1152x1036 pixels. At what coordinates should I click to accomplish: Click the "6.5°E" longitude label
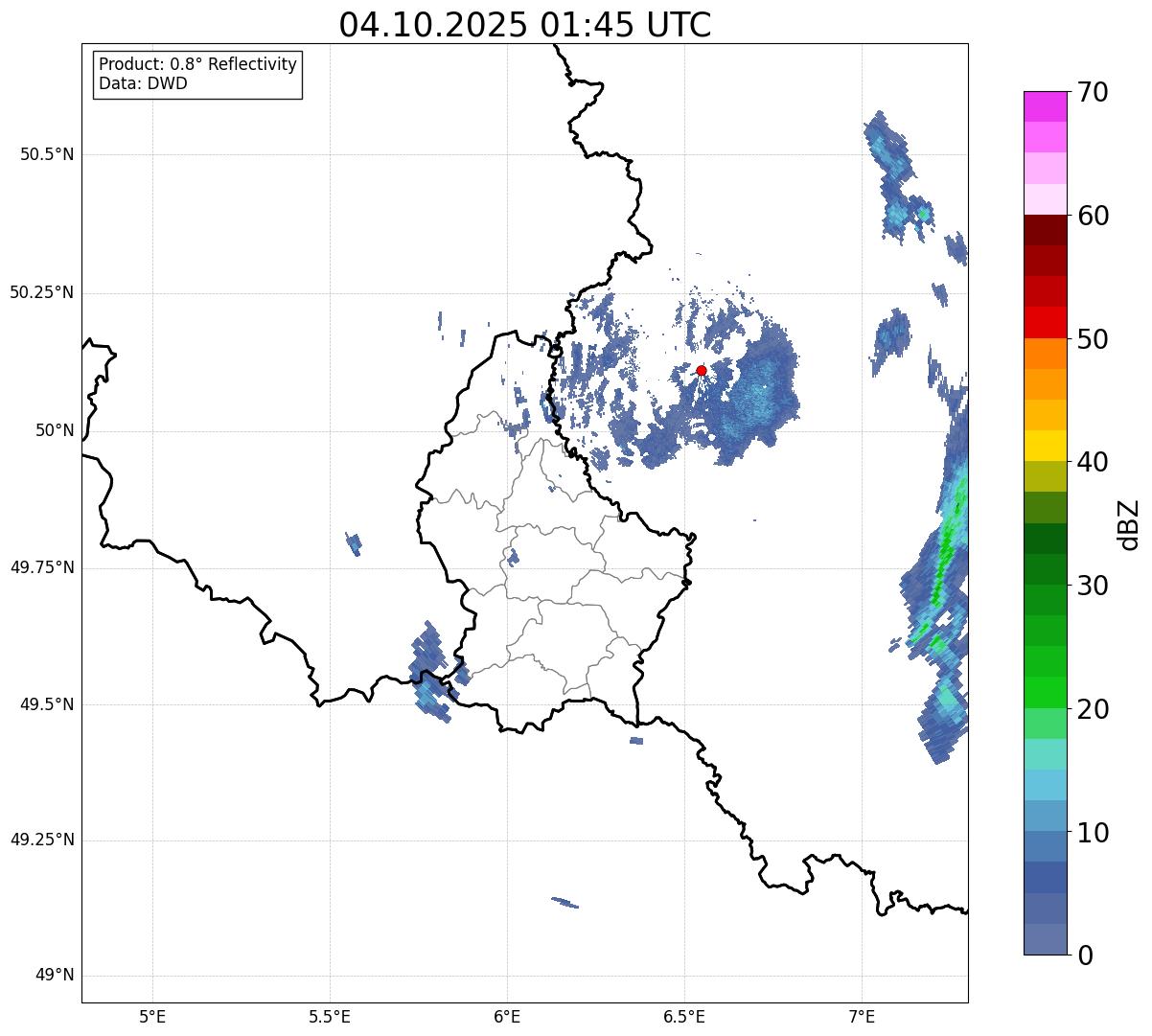coord(684,1016)
